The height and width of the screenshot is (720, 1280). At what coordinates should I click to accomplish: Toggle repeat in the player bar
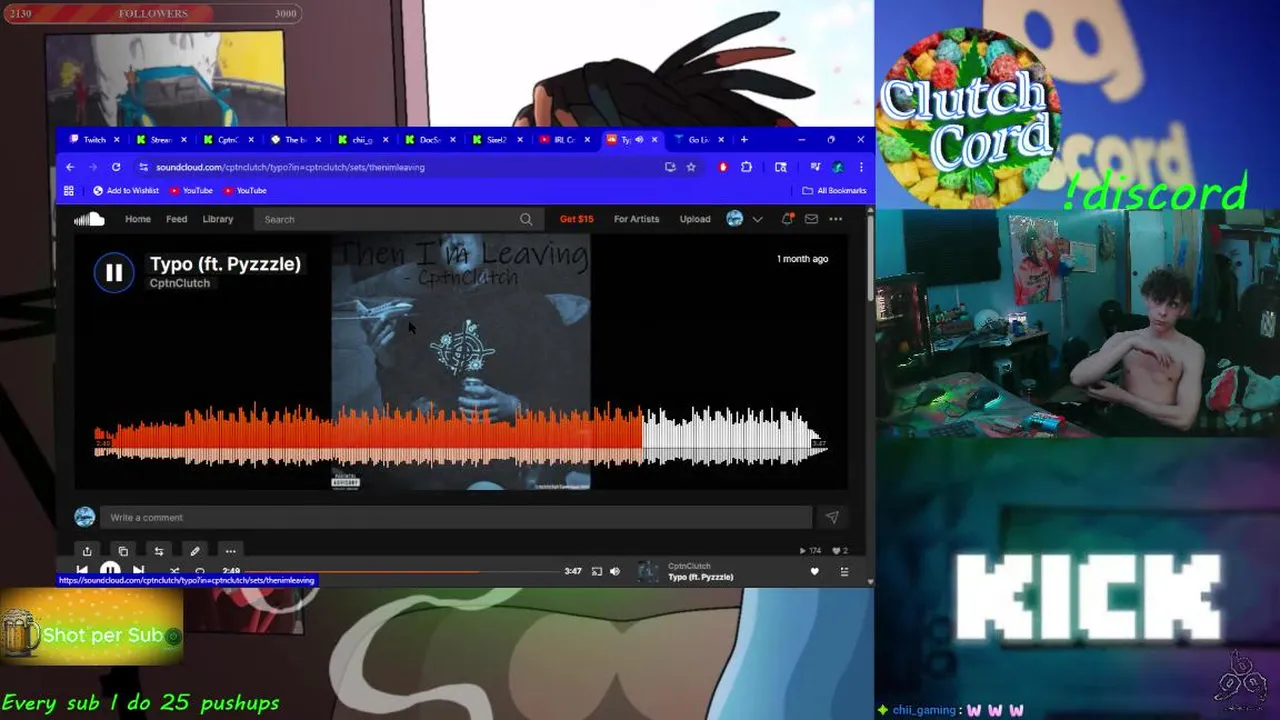tap(200, 571)
